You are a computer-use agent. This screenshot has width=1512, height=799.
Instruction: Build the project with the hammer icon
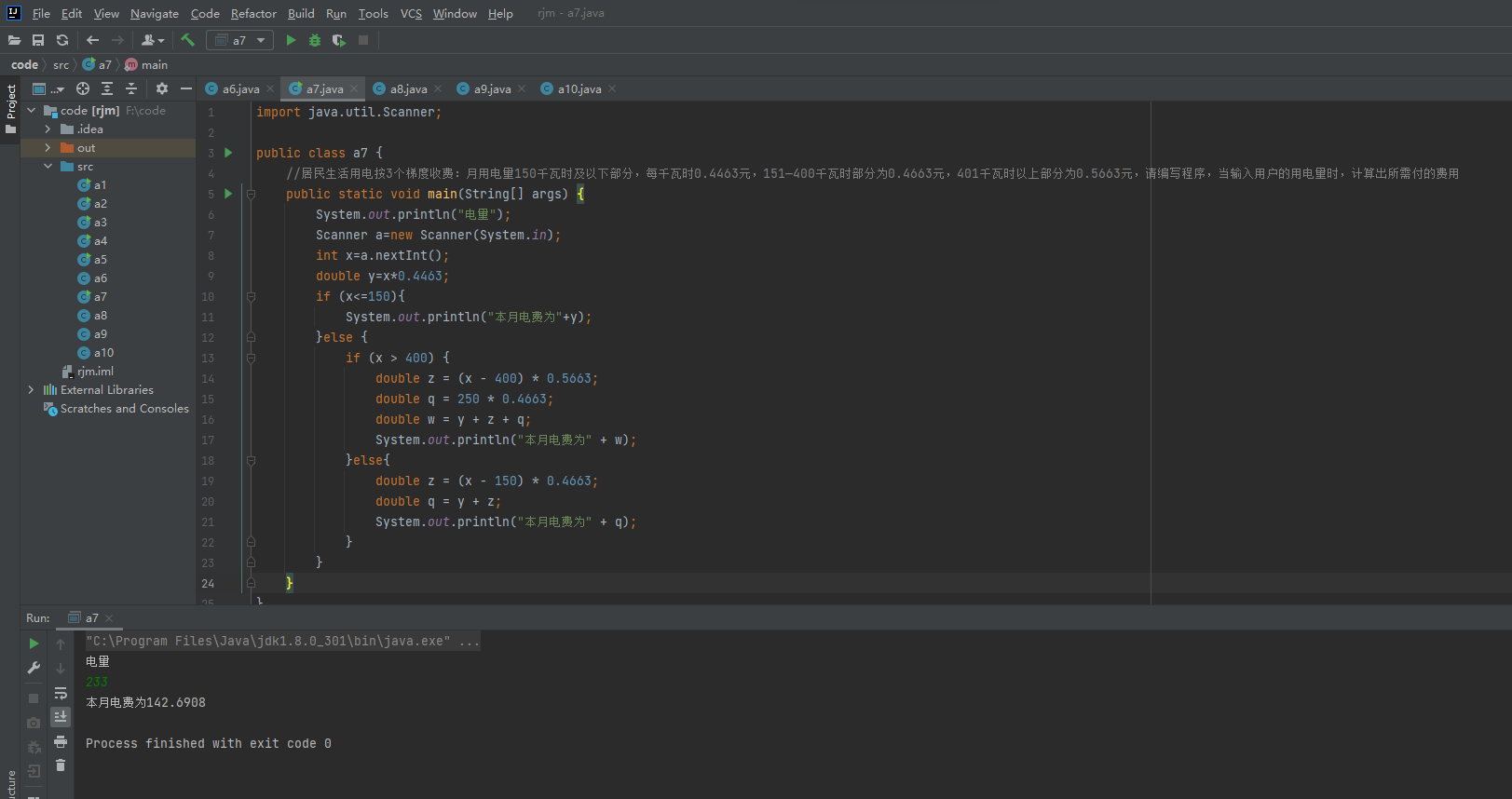pyautogui.click(x=188, y=40)
